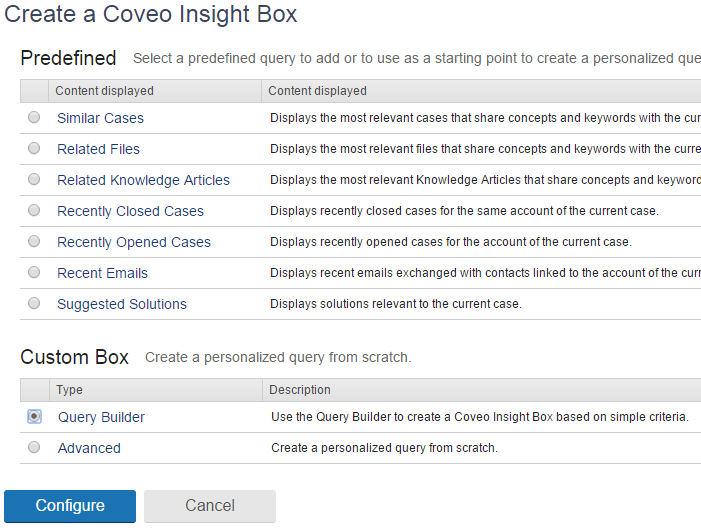Select the Suggested Solutions radio button
Viewport: 701px width, 531px height.
click(x=34, y=303)
